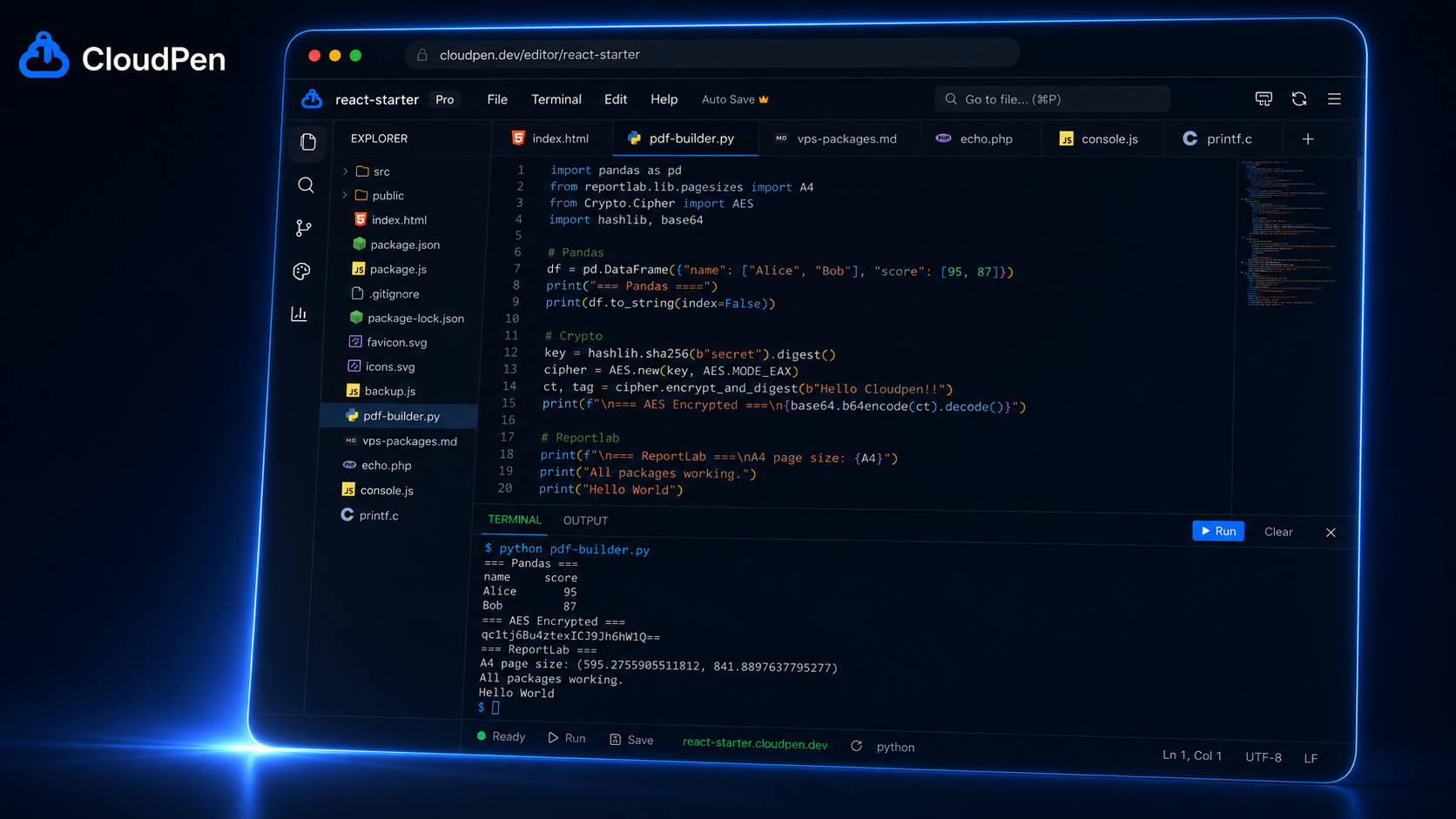Open package.js in the explorer
Viewport: 1456px width, 819px height.
(x=388, y=270)
